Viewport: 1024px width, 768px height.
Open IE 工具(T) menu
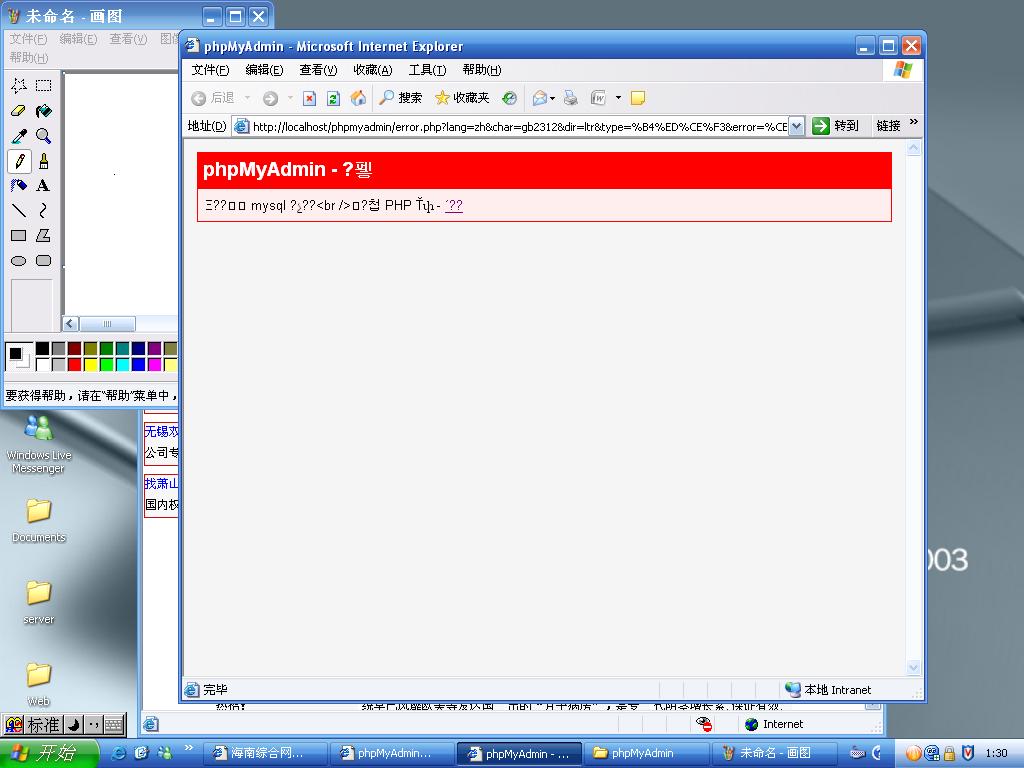click(427, 70)
